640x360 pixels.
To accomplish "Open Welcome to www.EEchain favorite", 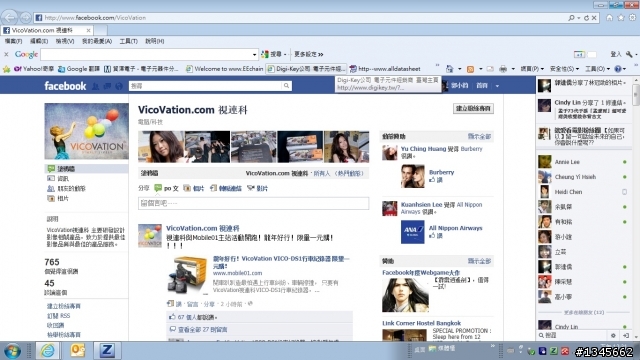I will 224,69.
